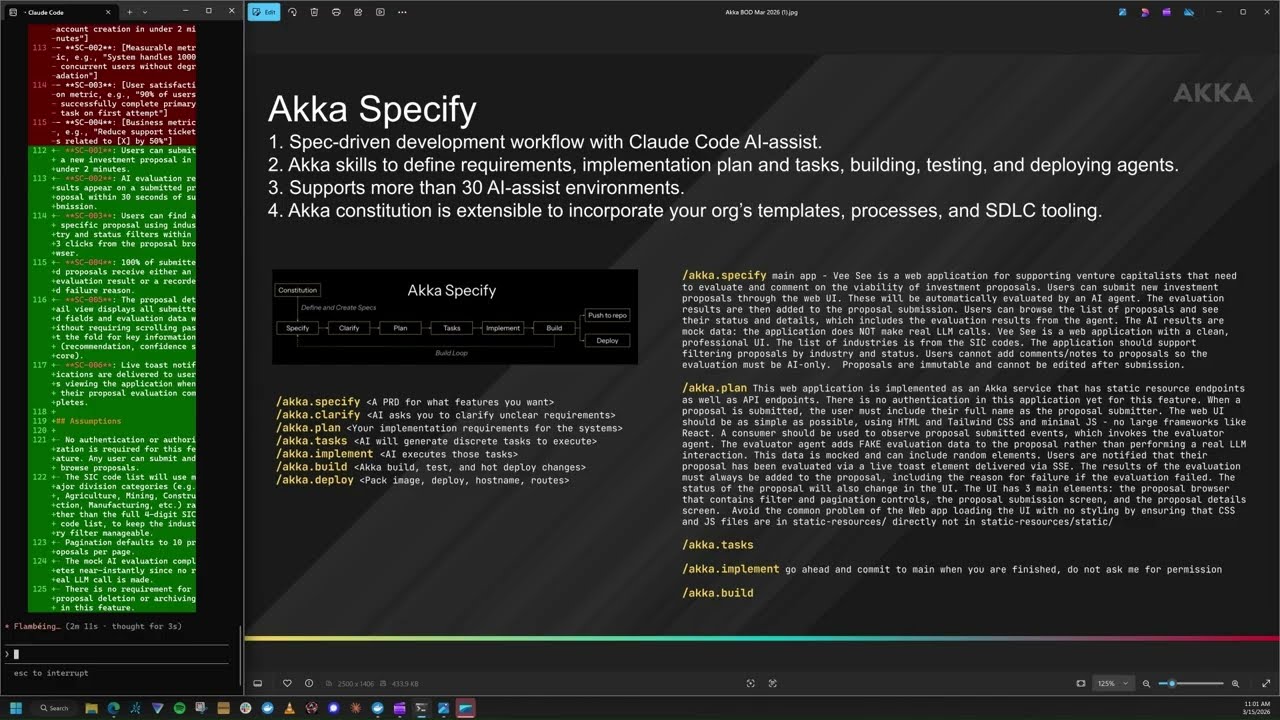Toggle the filmstrip icon in Photos

tap(258, 683)
